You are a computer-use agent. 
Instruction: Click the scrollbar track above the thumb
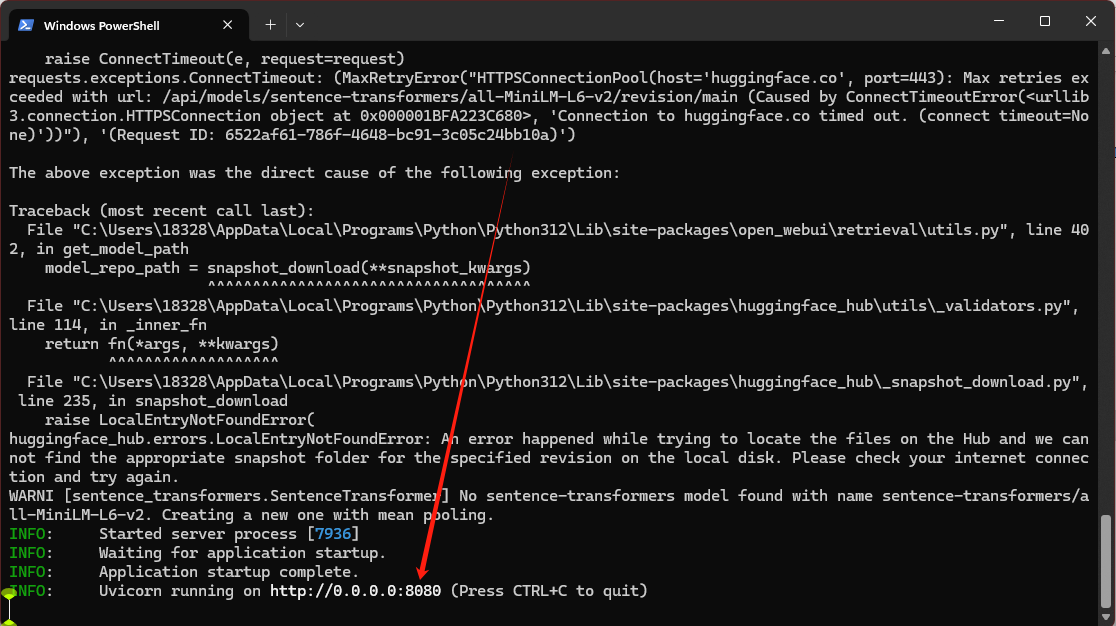pyautogui.click(x=1105, y=300)
